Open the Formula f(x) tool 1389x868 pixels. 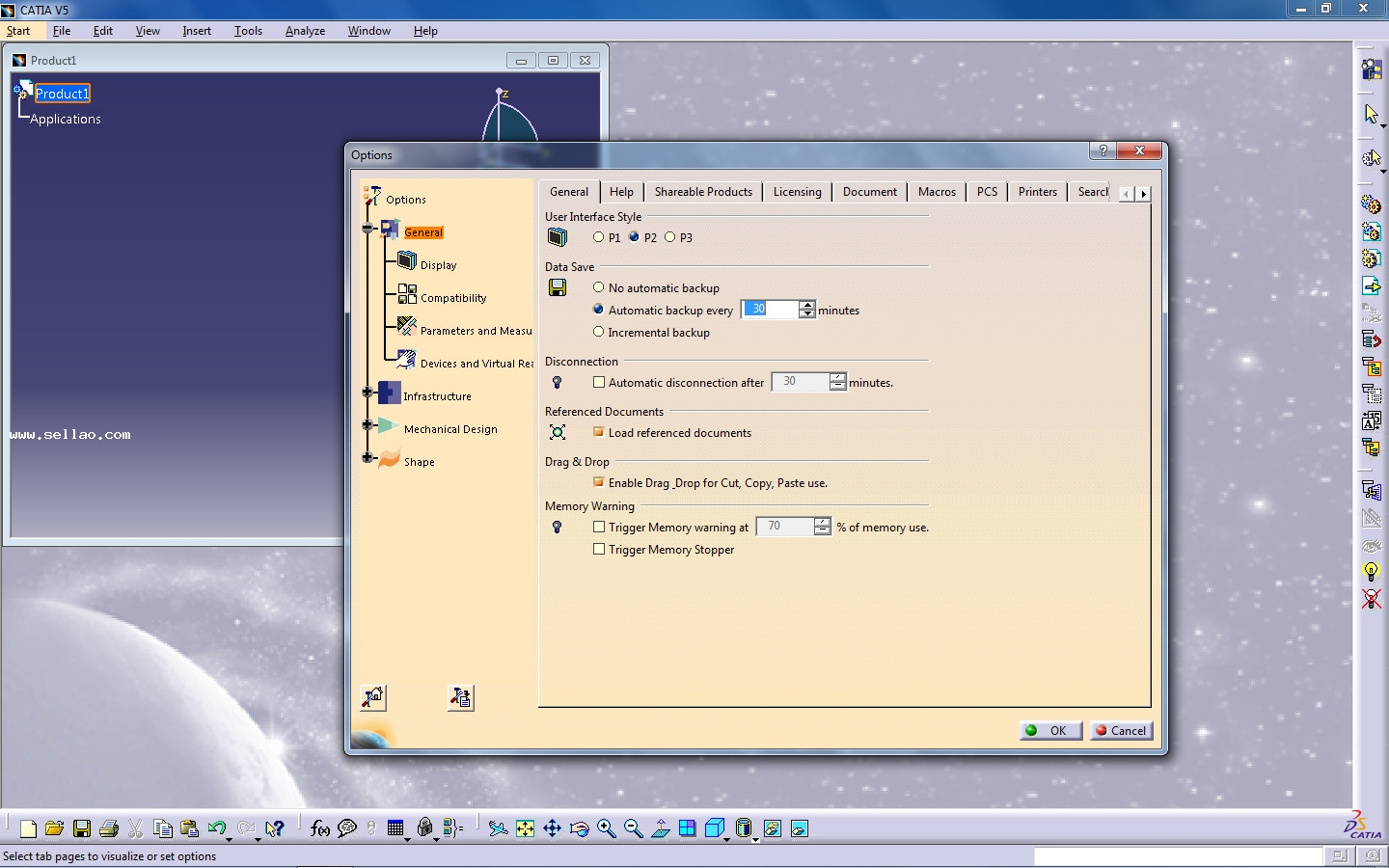320,828
